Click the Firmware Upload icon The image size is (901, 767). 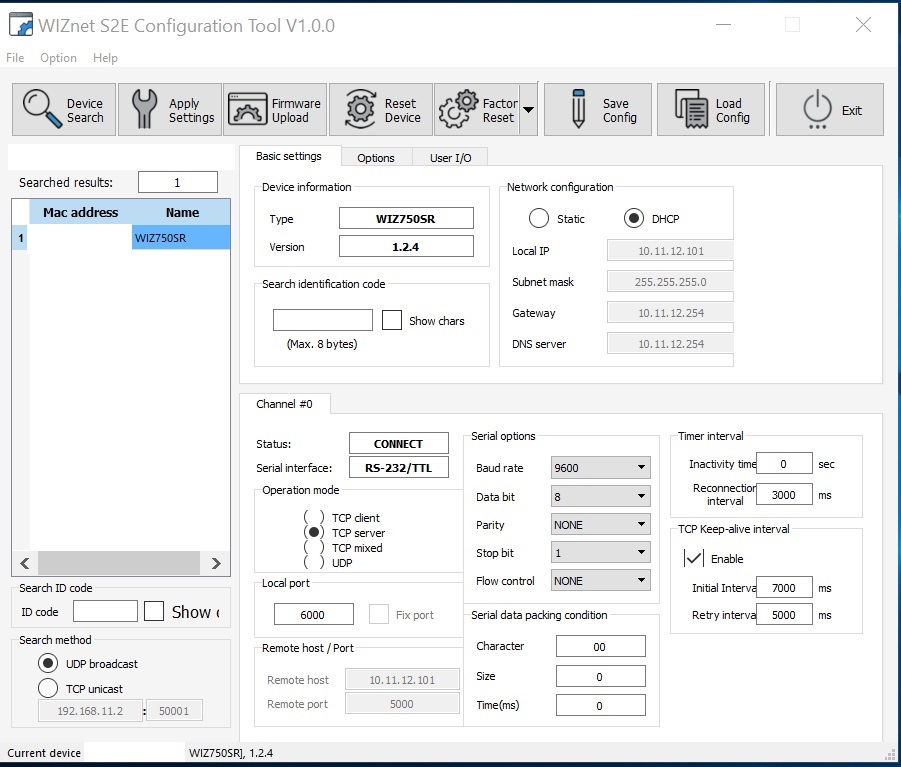pyautogui.click(x=248, y=109)
